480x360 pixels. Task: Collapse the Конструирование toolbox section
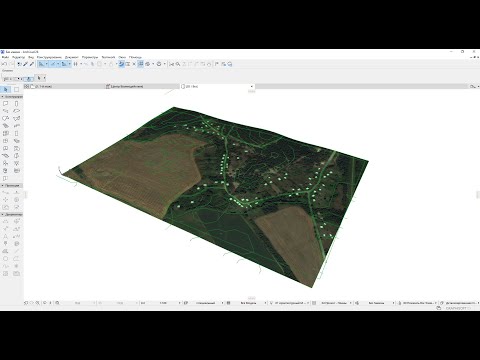tap(3, 97)
